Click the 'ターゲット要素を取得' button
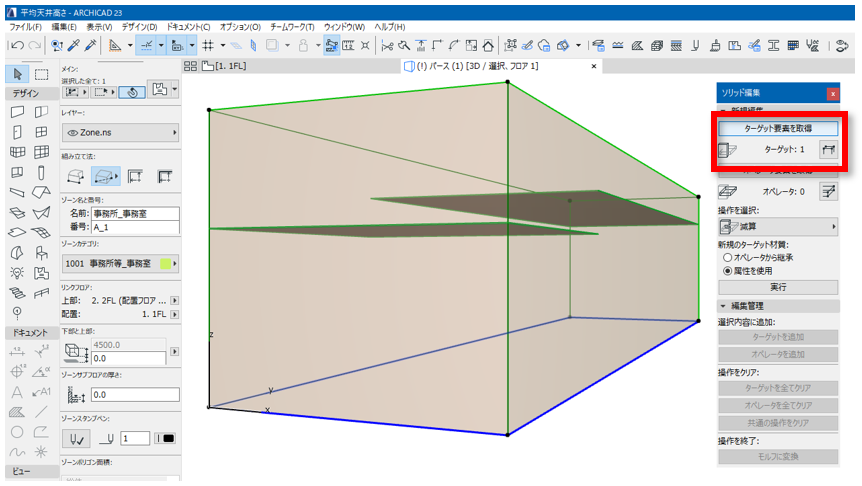Screen dimensions: 862x486 pos(778,128)
